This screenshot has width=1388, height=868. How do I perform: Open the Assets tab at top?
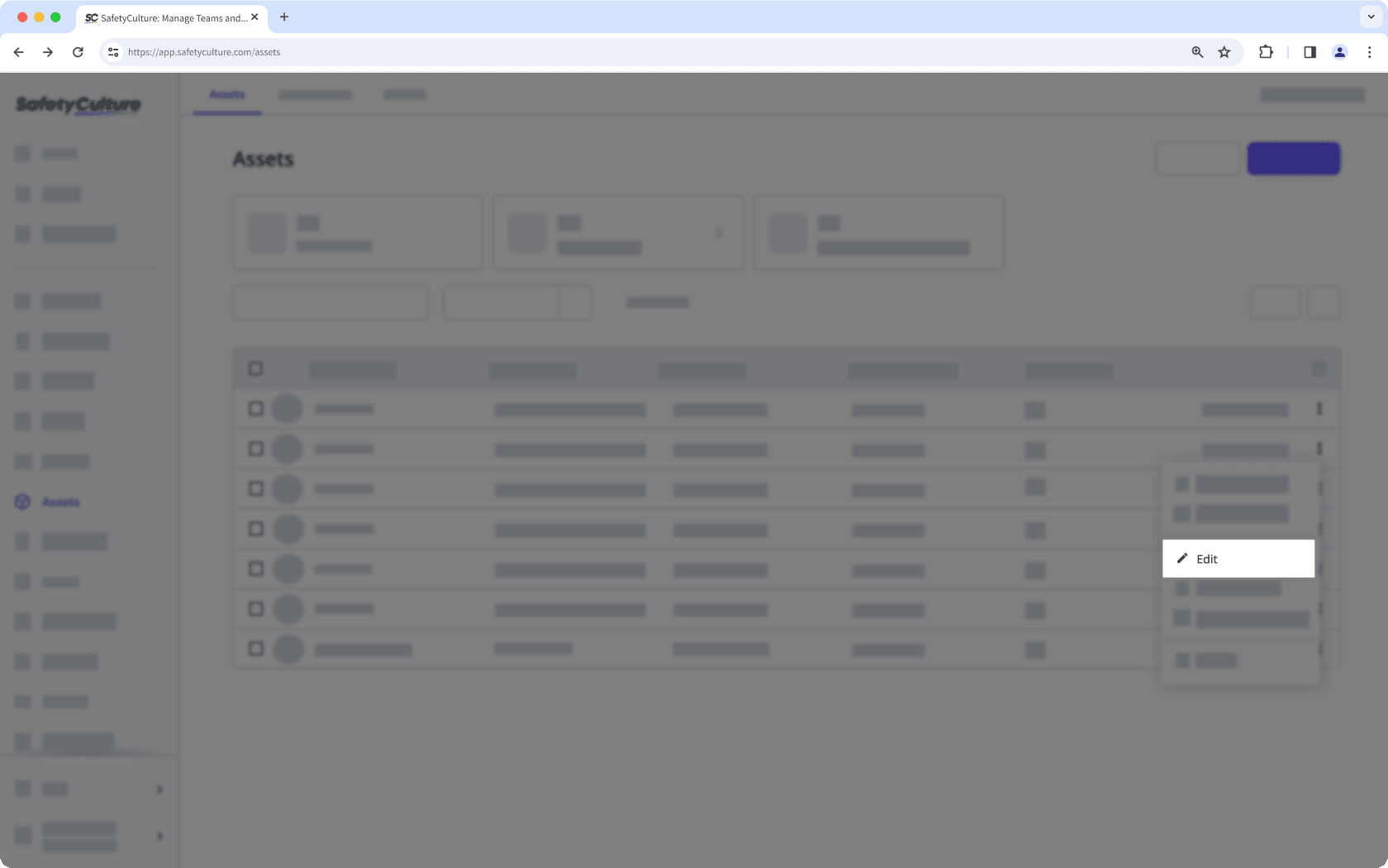pos(227,95)
